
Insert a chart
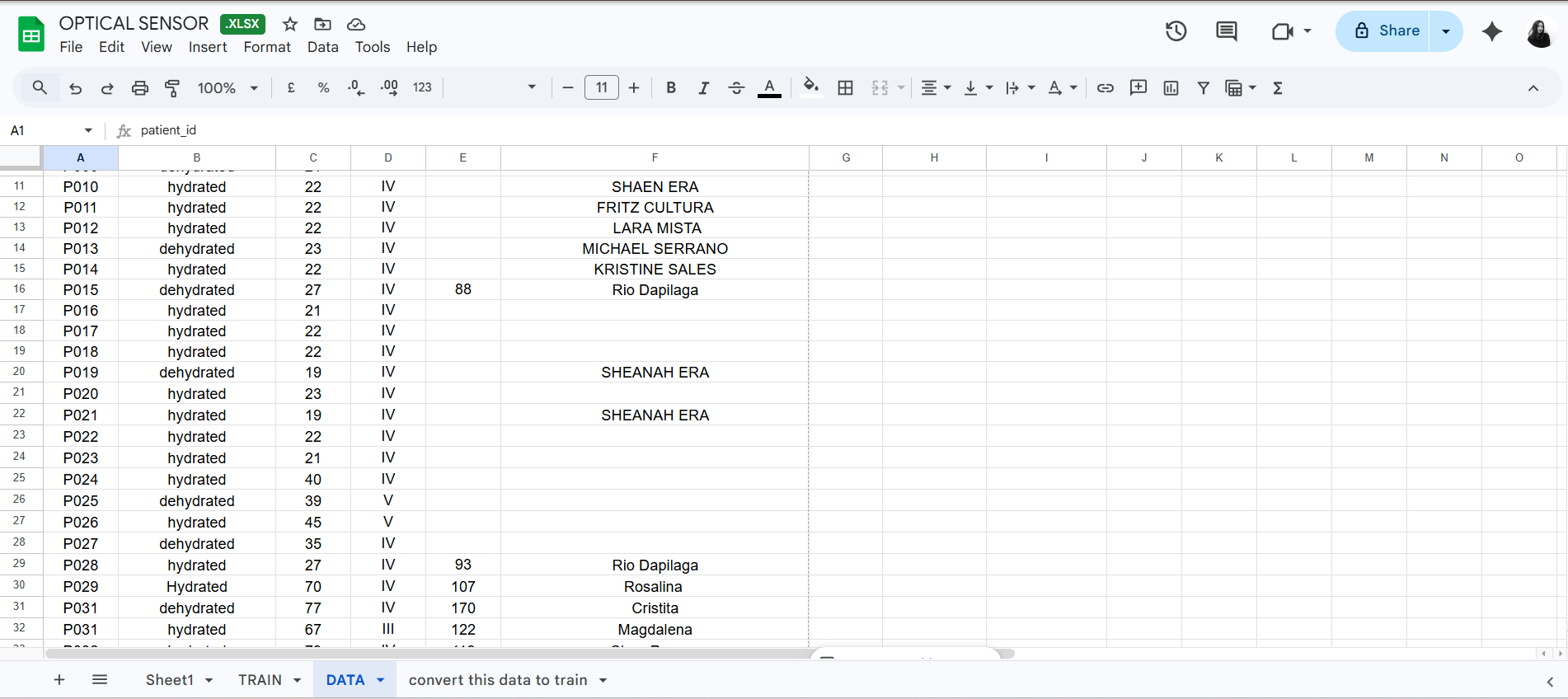point(1171,87)
